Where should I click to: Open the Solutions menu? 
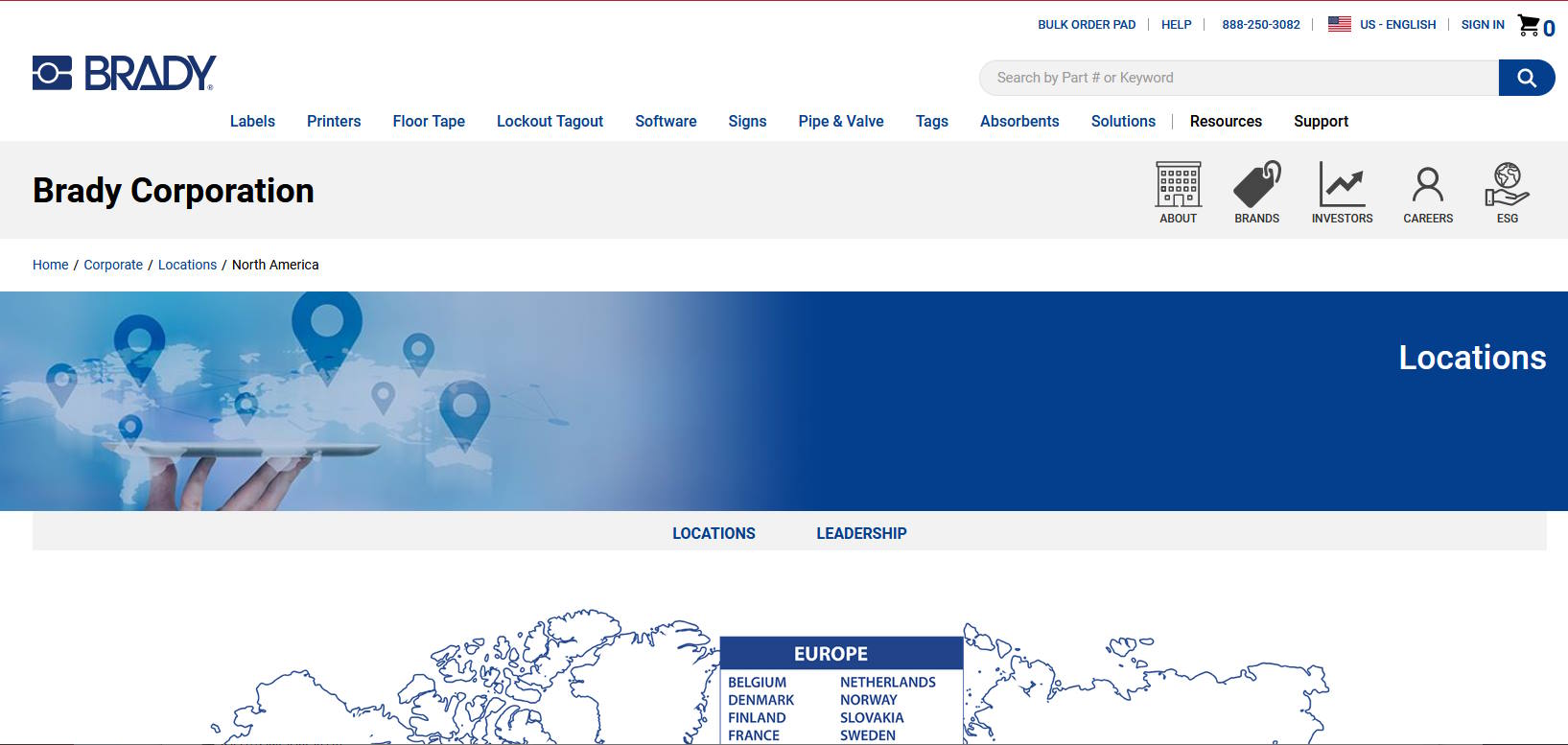tap(1123, 121)
